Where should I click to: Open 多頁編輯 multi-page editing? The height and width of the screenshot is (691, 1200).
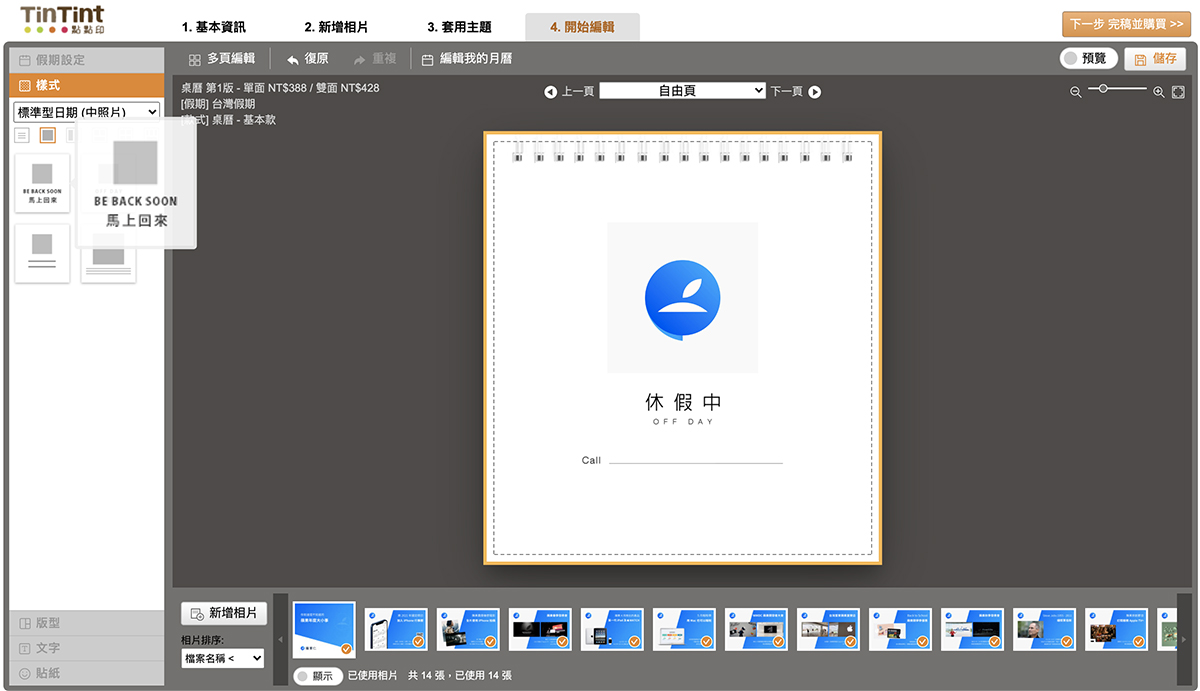[222, 59]
